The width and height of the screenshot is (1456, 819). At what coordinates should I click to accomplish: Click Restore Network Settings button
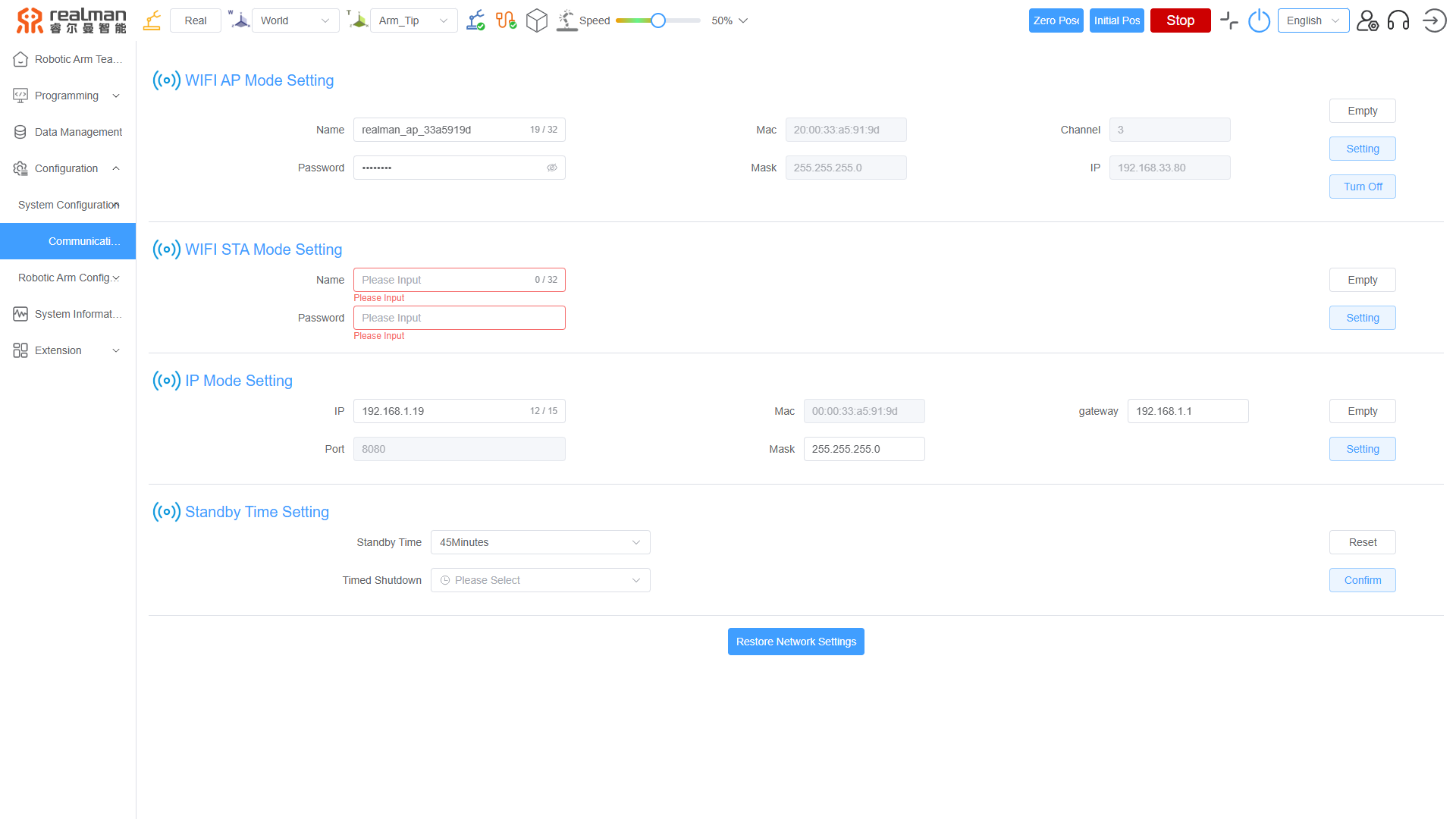tap(795, 642)
